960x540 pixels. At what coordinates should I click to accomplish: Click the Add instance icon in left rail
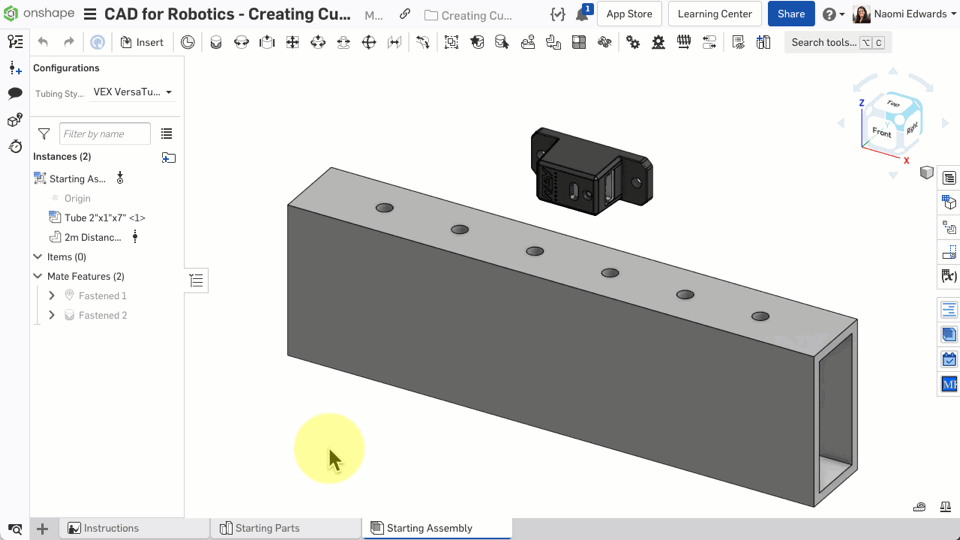15,67
